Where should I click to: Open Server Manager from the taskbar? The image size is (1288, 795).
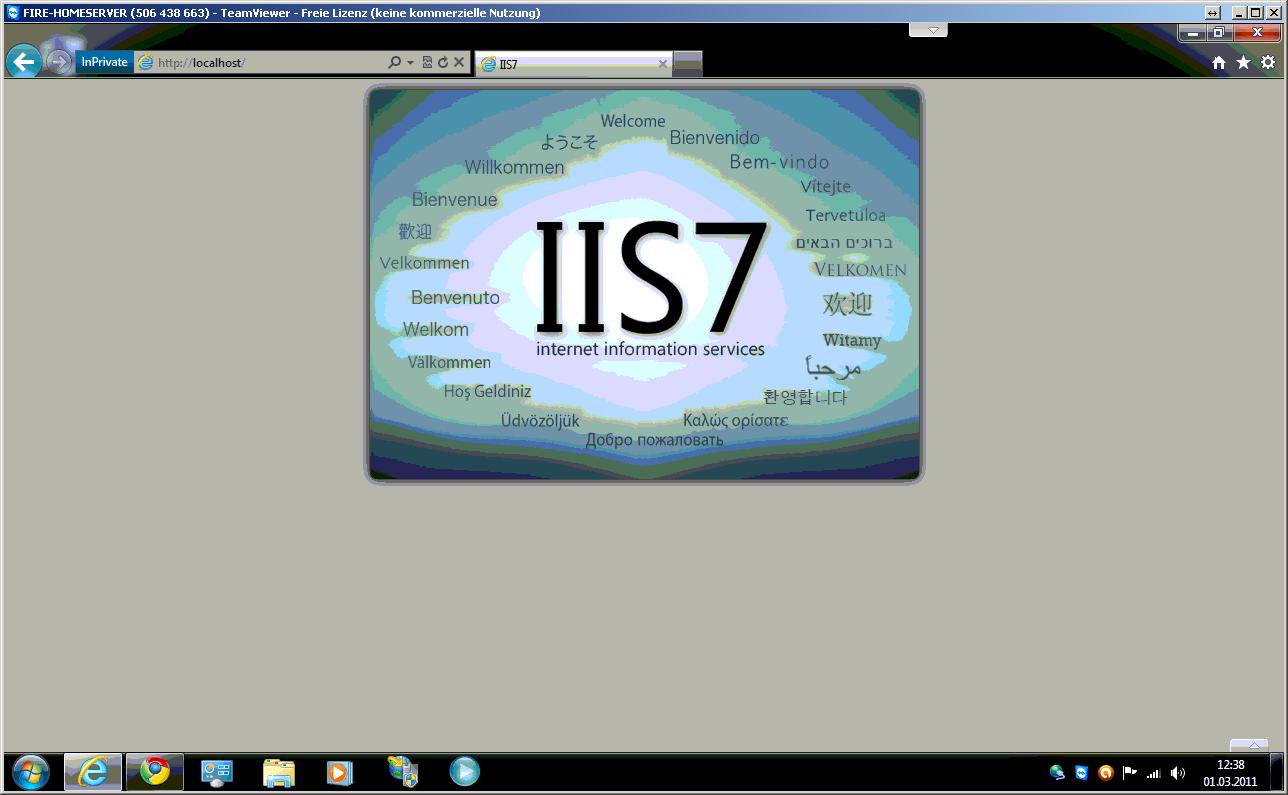point(217,772)
